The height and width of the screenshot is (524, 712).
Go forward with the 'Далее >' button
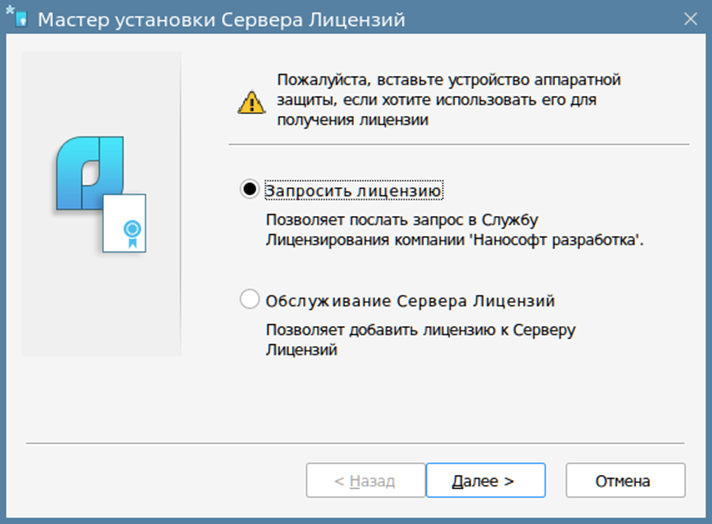[485, 480]
